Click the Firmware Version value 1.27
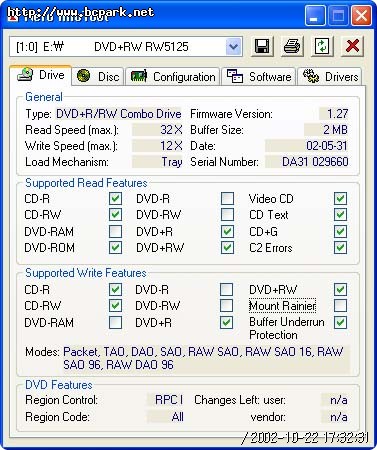 coord(334,114)
